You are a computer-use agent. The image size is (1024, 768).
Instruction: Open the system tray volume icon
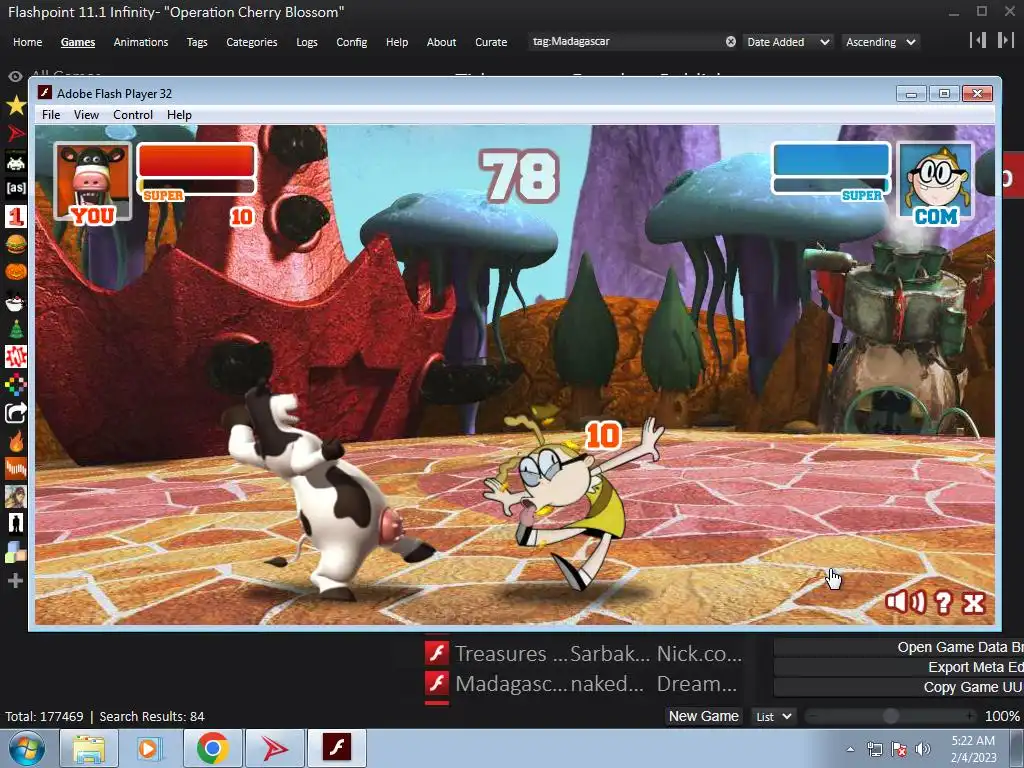tap(922, 749)
